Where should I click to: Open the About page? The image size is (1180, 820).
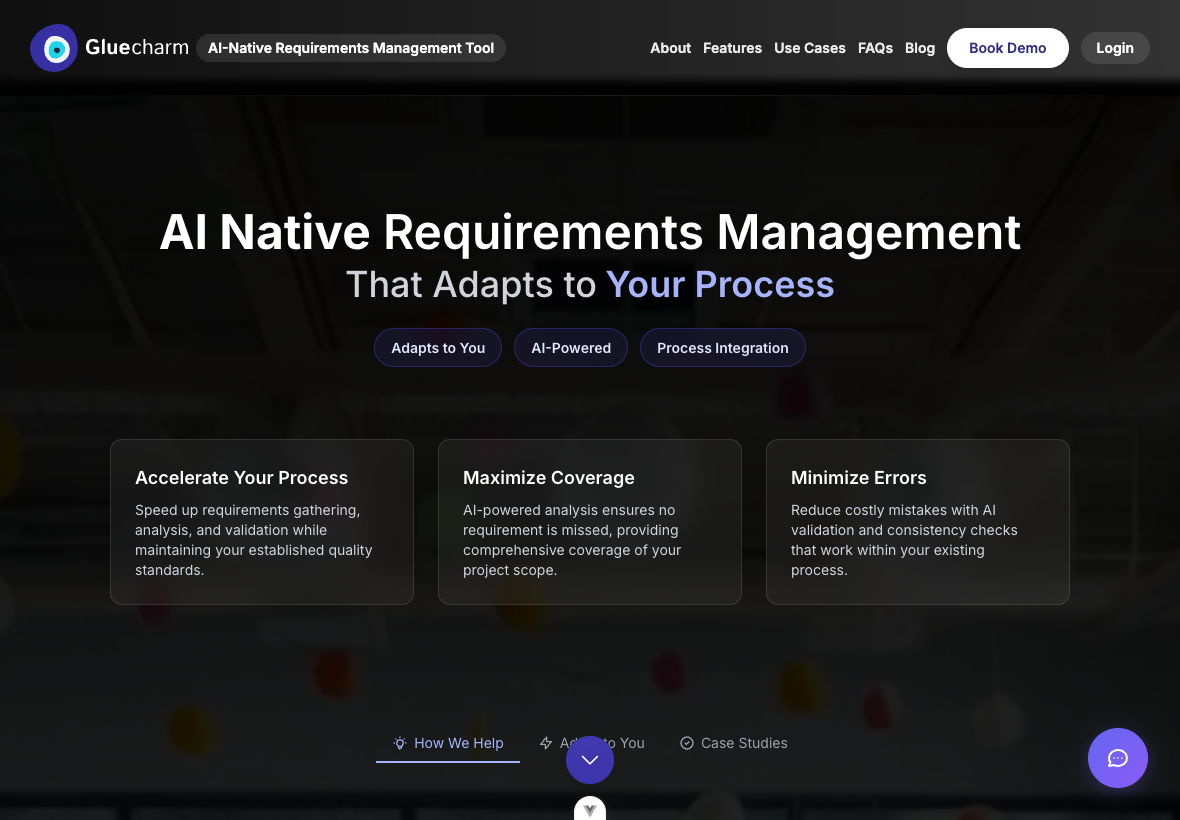click(670, 48)
